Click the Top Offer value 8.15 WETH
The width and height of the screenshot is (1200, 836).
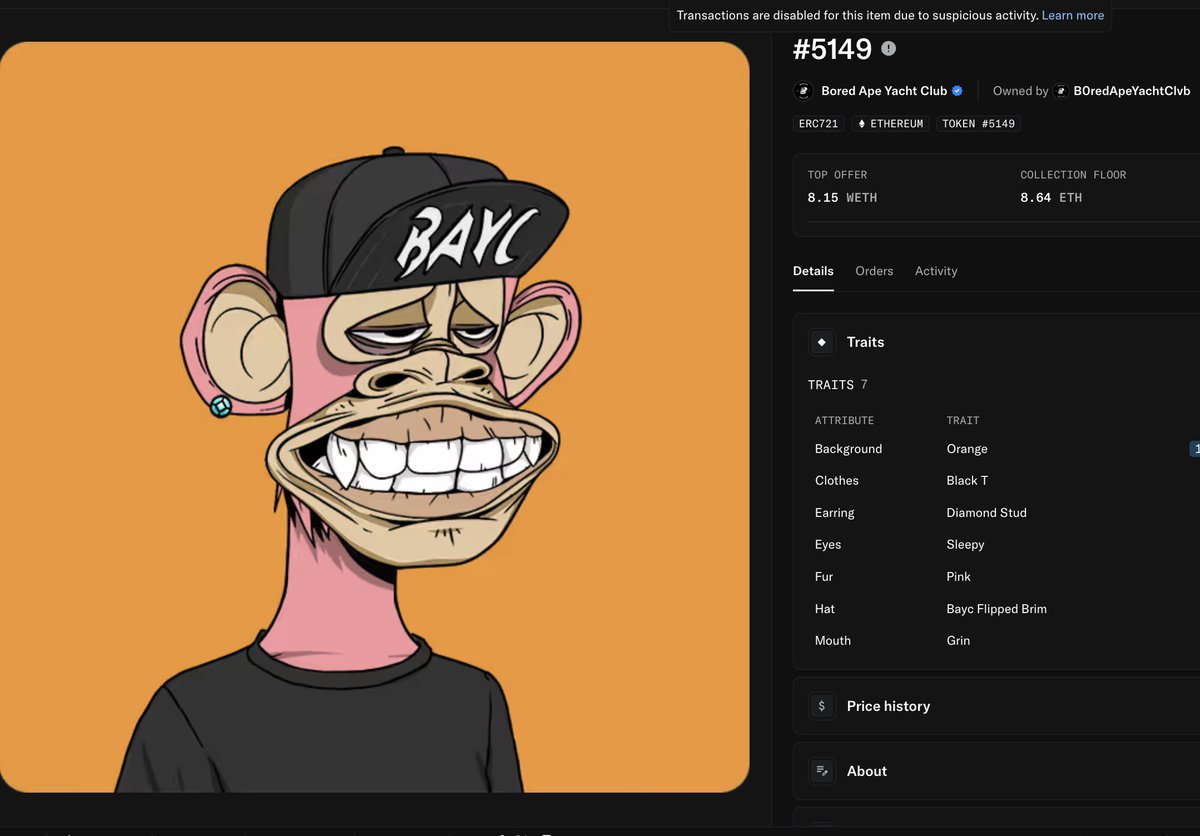842,198
